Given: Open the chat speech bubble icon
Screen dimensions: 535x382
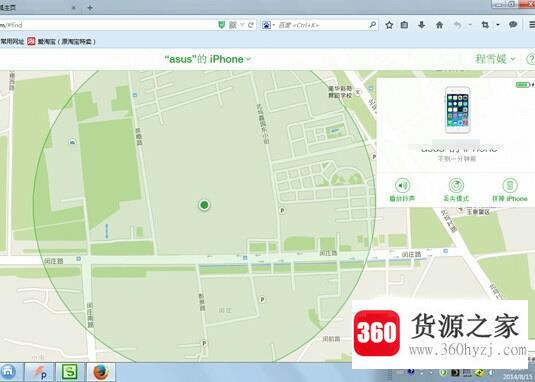Looking at the screenshot, I should [513, 25].
